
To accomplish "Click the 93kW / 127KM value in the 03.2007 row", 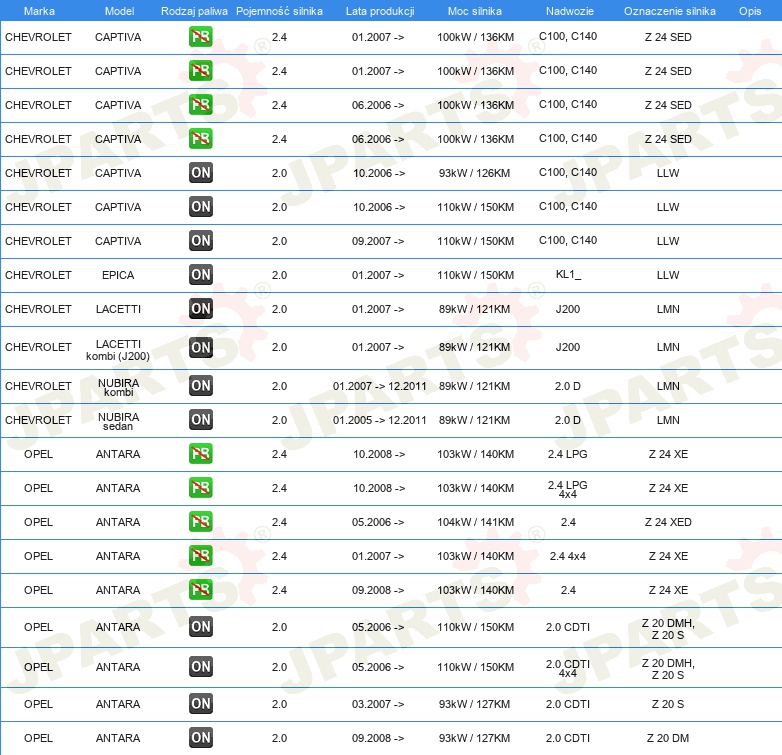I will click(474, 704).
